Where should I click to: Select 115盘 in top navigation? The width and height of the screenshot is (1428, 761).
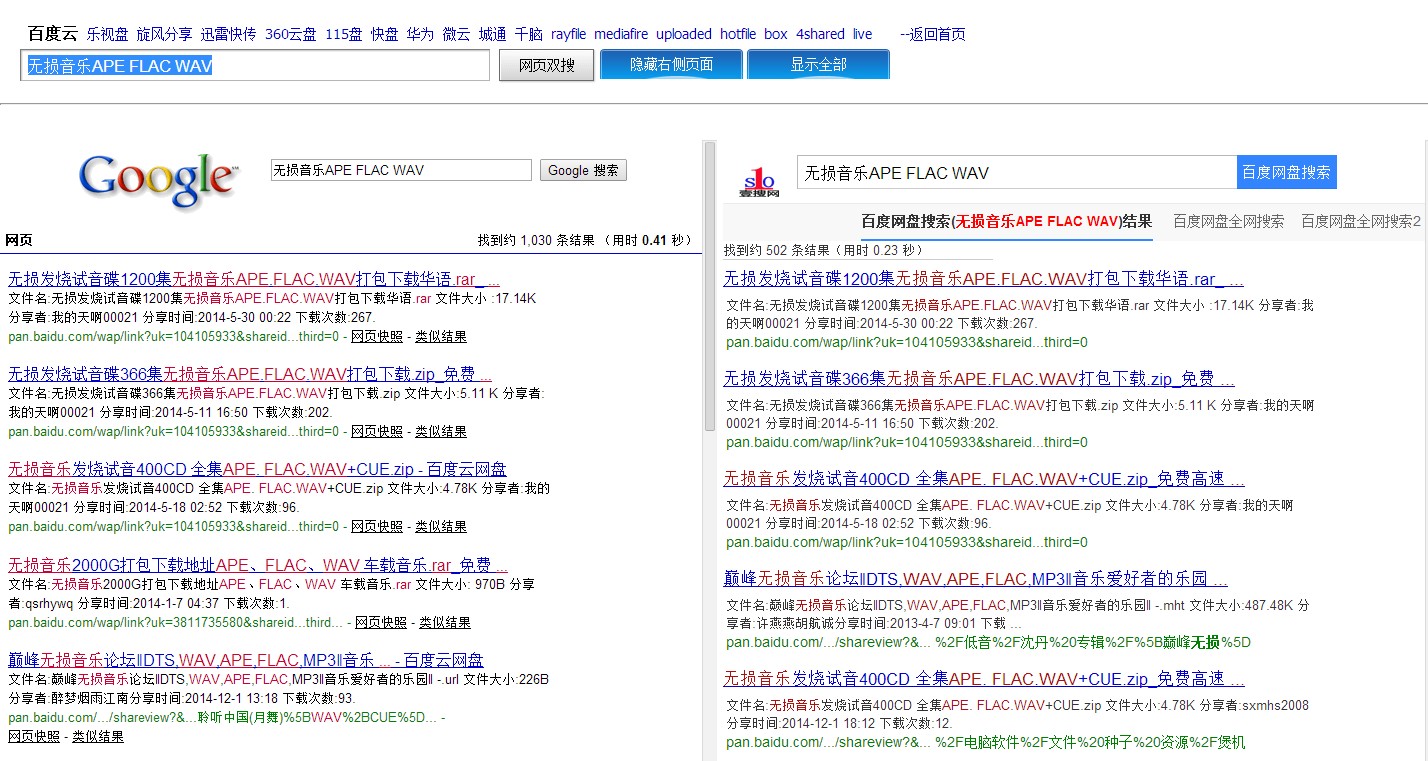(x=343, y=34)
